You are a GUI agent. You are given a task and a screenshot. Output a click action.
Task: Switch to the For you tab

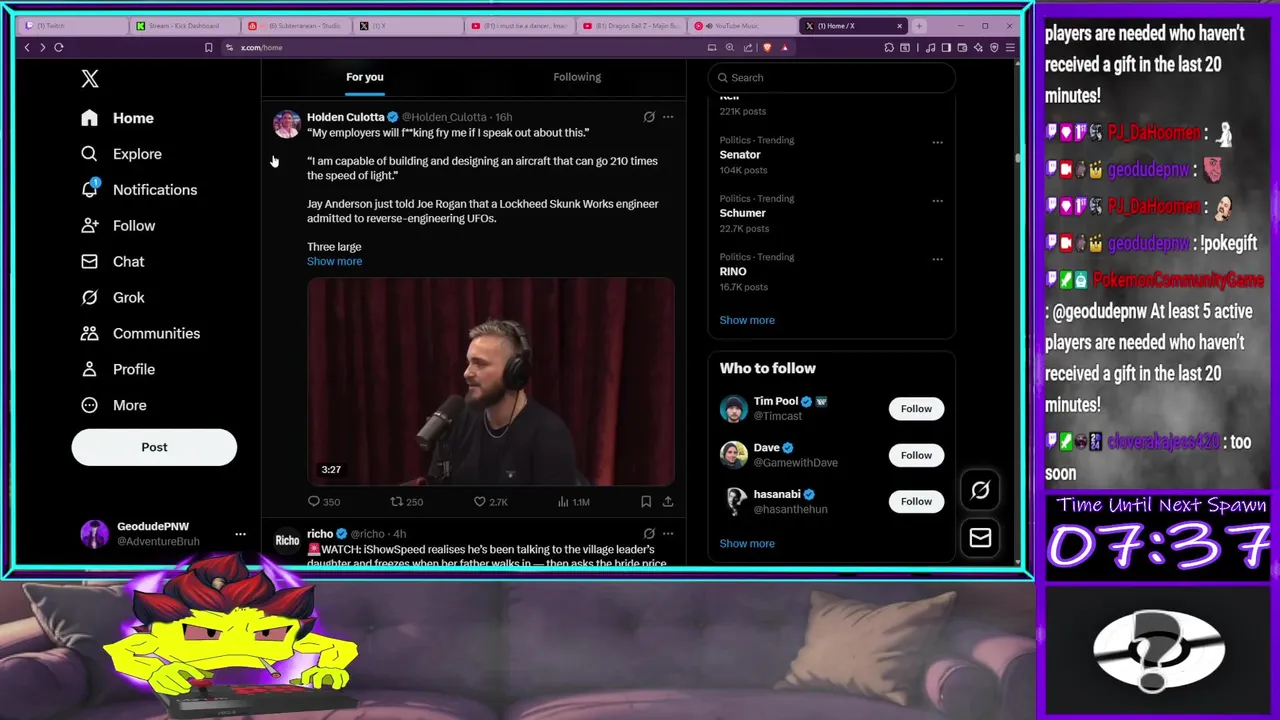pos(365,77)
